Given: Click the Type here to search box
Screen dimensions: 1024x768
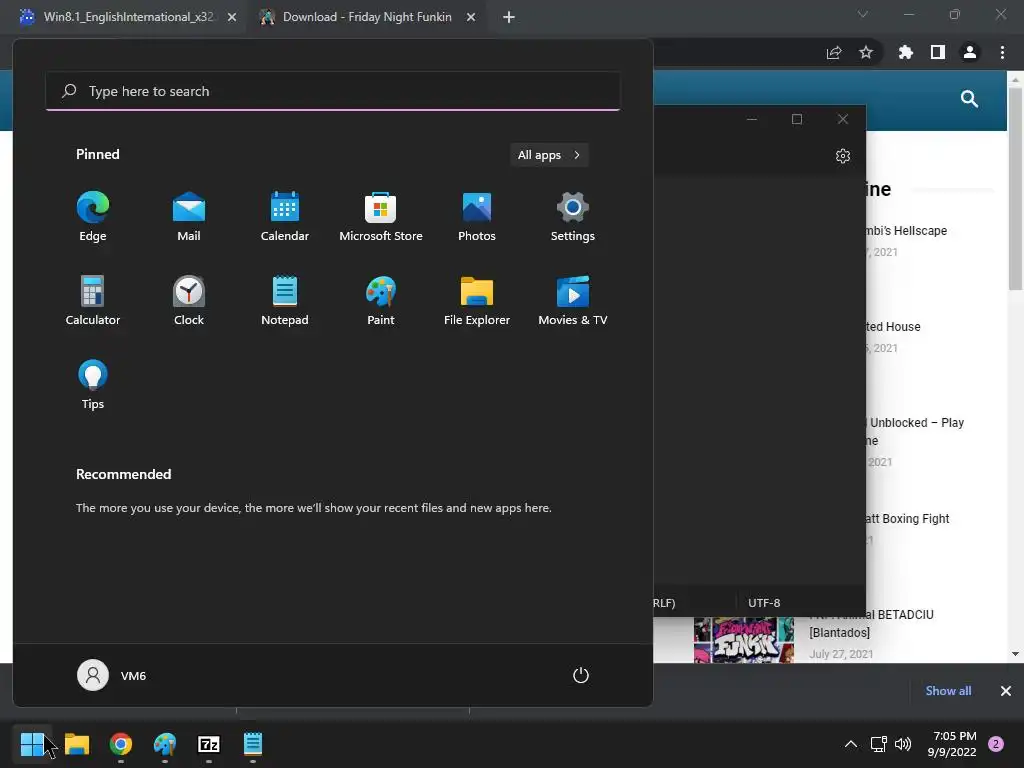Looking at the screenshot, I should tap(332, 91).
